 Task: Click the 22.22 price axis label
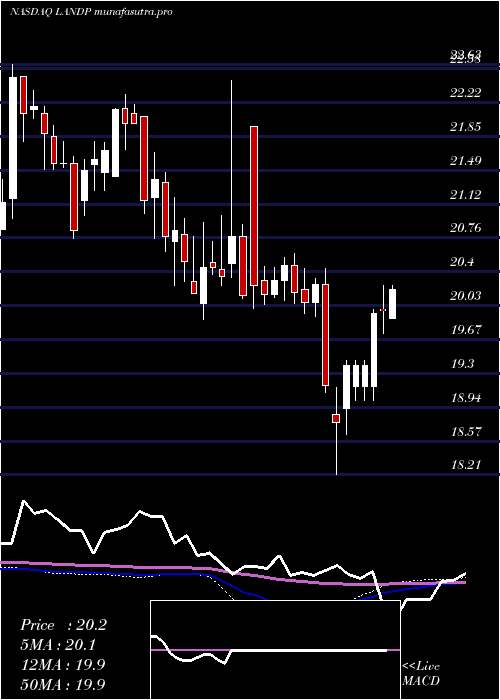(x=466, y=93)
